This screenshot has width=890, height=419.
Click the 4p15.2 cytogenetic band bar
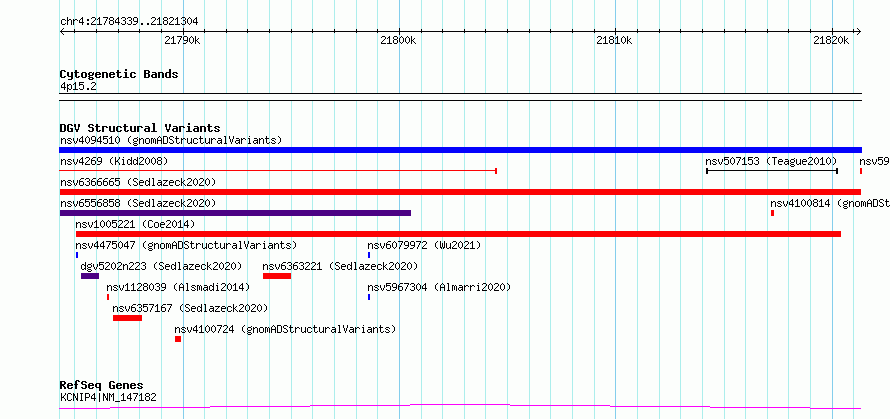click(460, 97)
